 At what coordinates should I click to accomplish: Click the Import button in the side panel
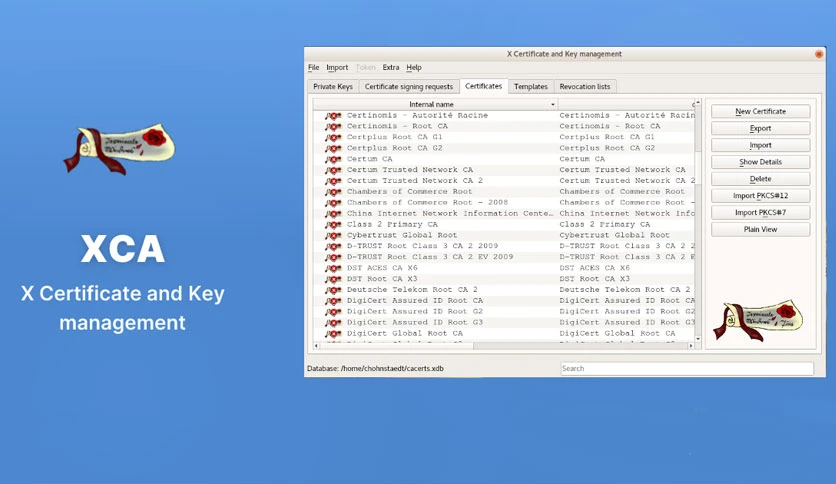[x=760, y=145]
